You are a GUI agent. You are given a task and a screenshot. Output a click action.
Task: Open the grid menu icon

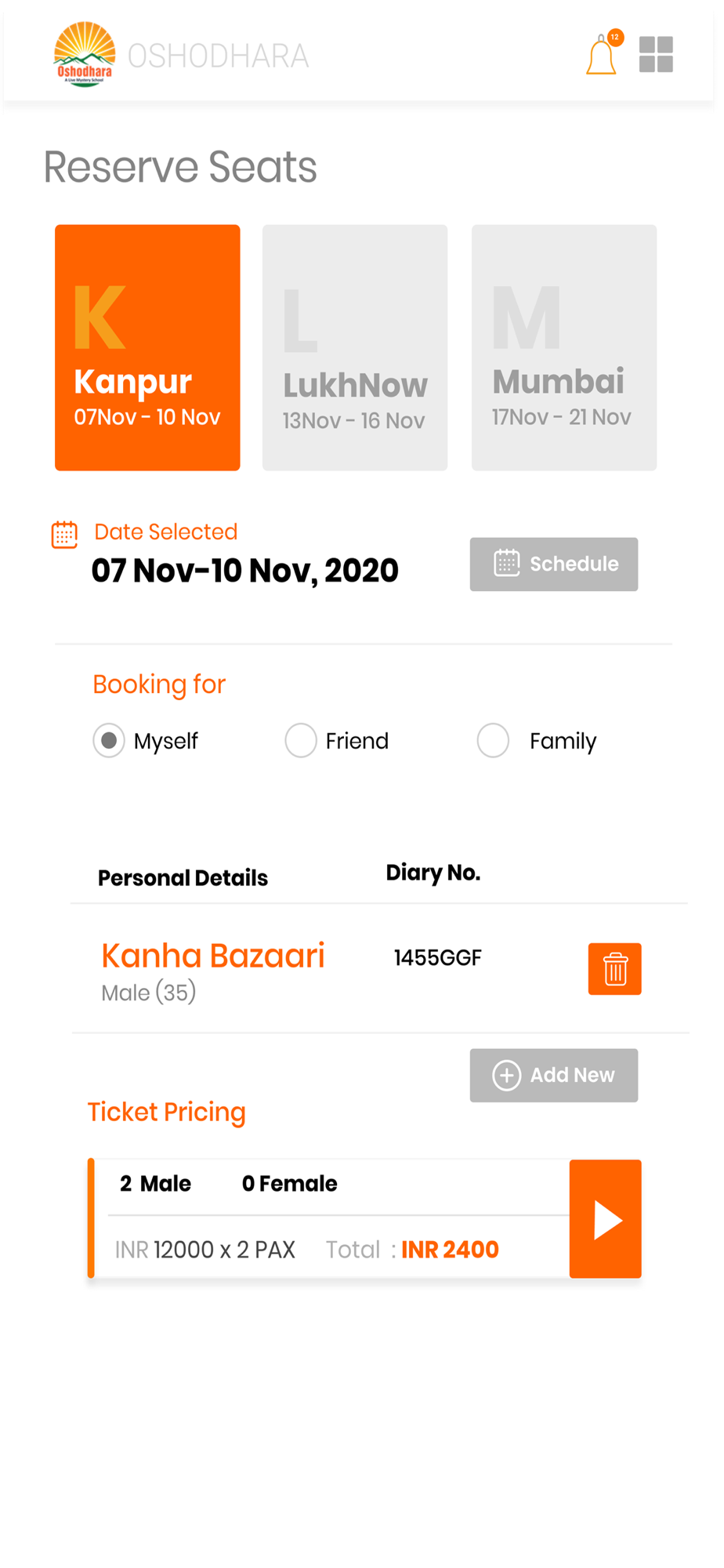(x=656, y=54)
